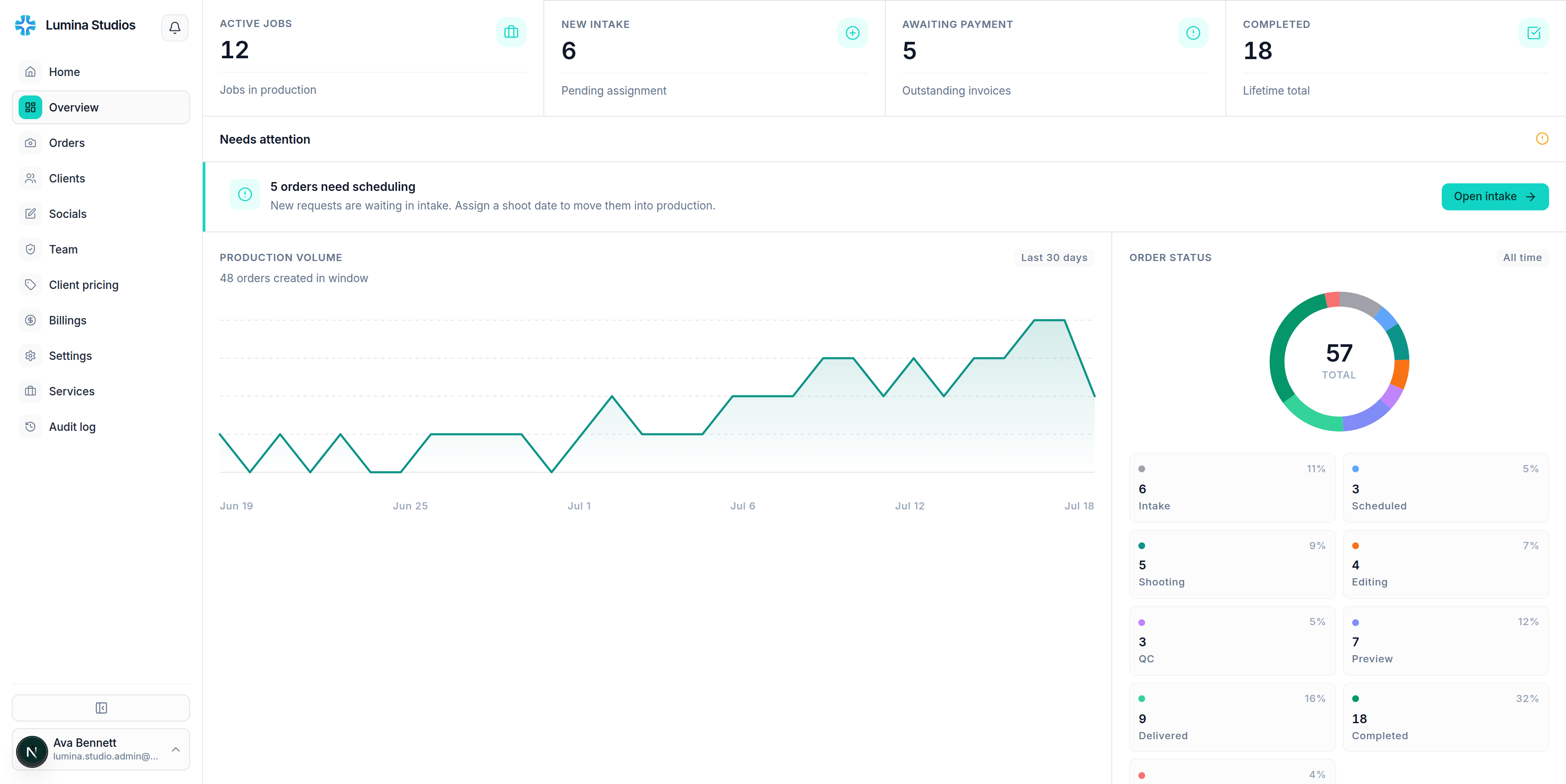Click the Completed status card showing 18
1566x784 pixels.
pos(1445,717)
